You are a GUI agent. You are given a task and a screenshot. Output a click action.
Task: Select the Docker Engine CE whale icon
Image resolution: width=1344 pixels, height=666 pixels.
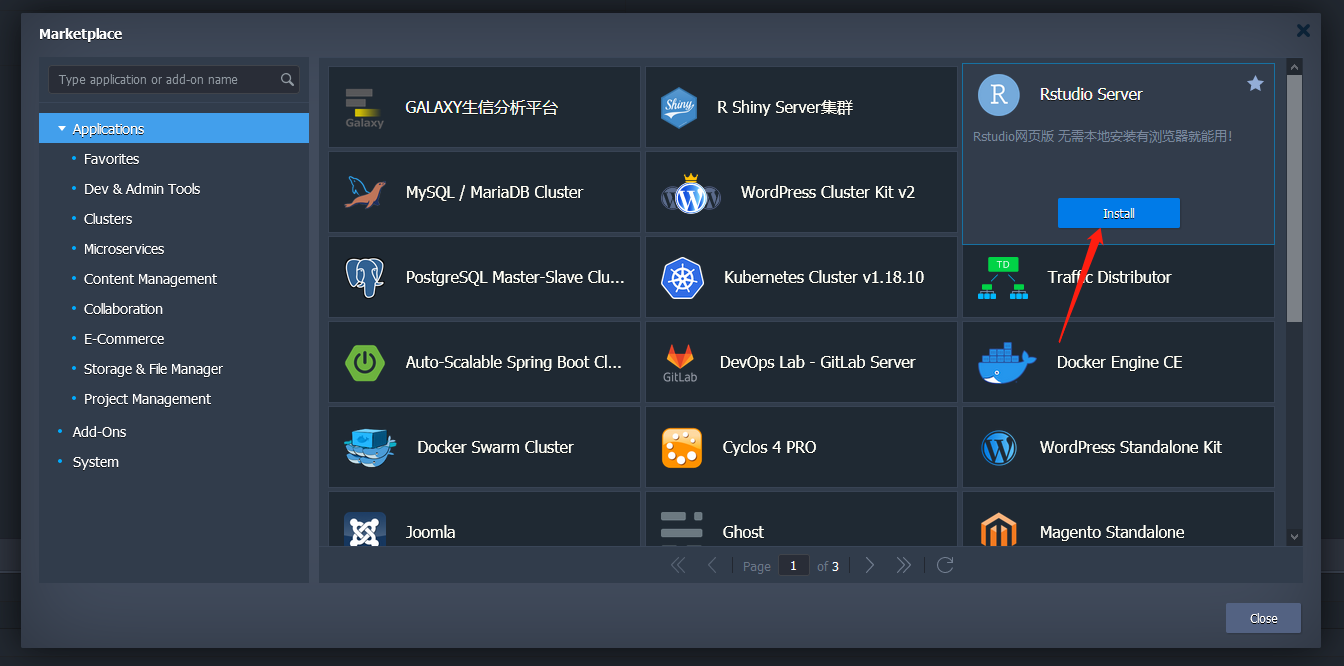pyautogui.click(x=1007, y=363)
